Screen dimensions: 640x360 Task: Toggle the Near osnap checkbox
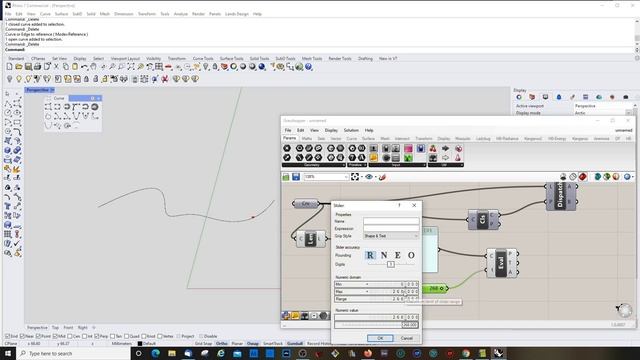(22, 336)
